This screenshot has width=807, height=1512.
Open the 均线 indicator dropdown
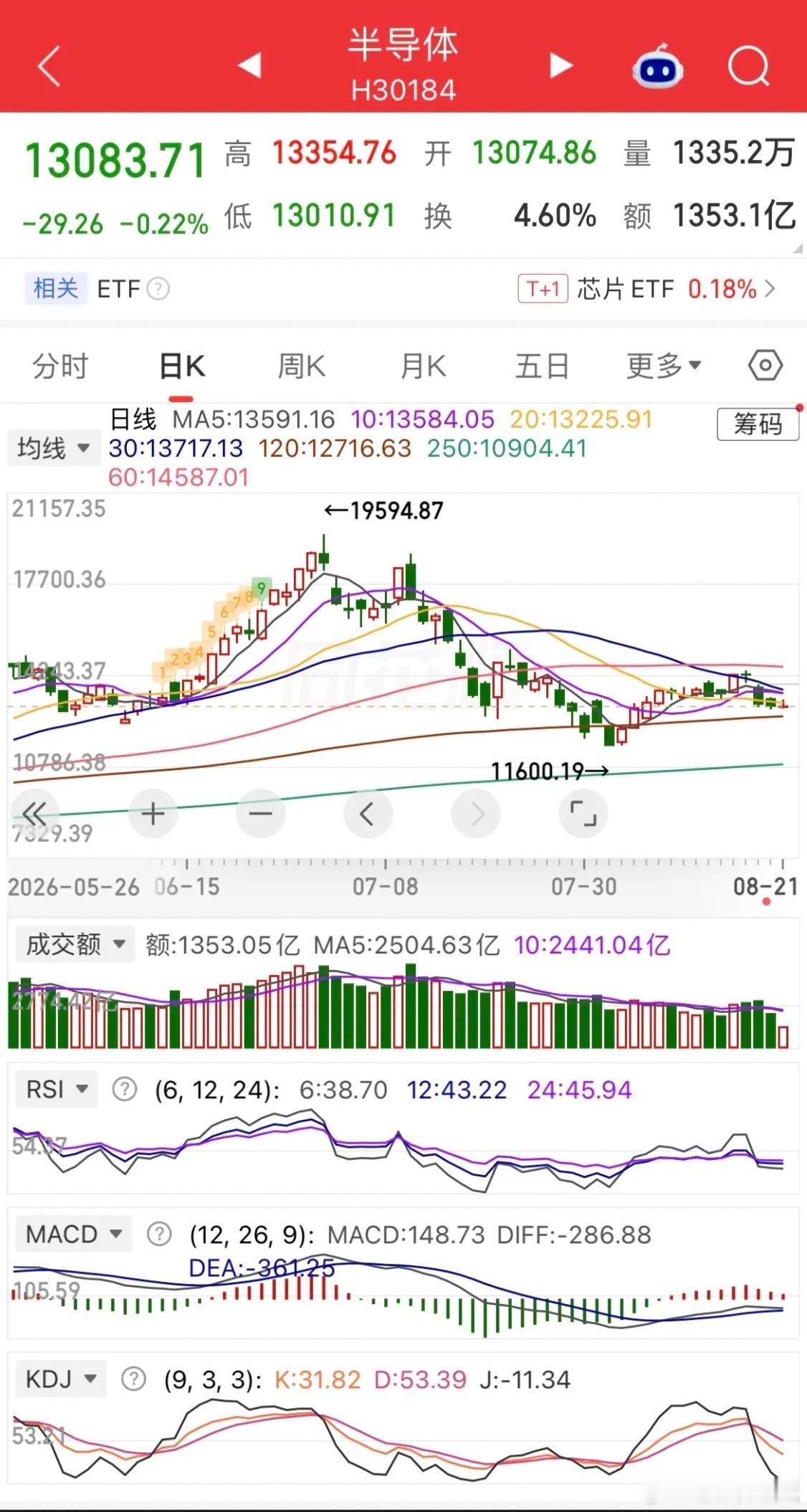pyautogui.click(x=54, y=449)
